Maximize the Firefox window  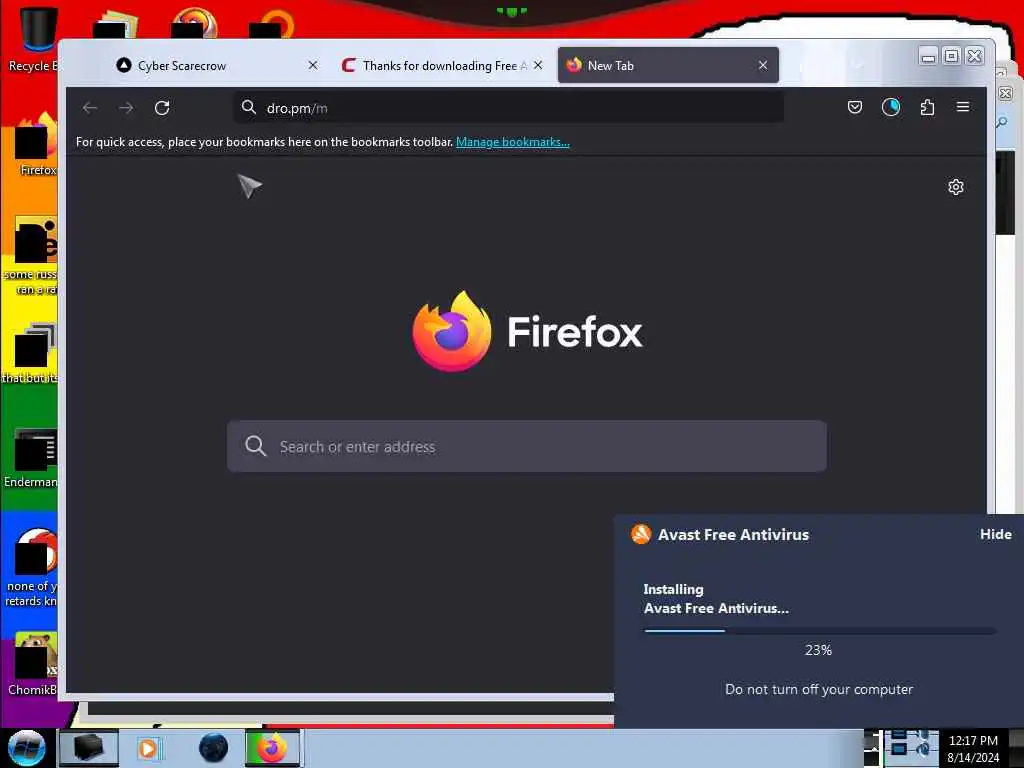pos(952,56)
